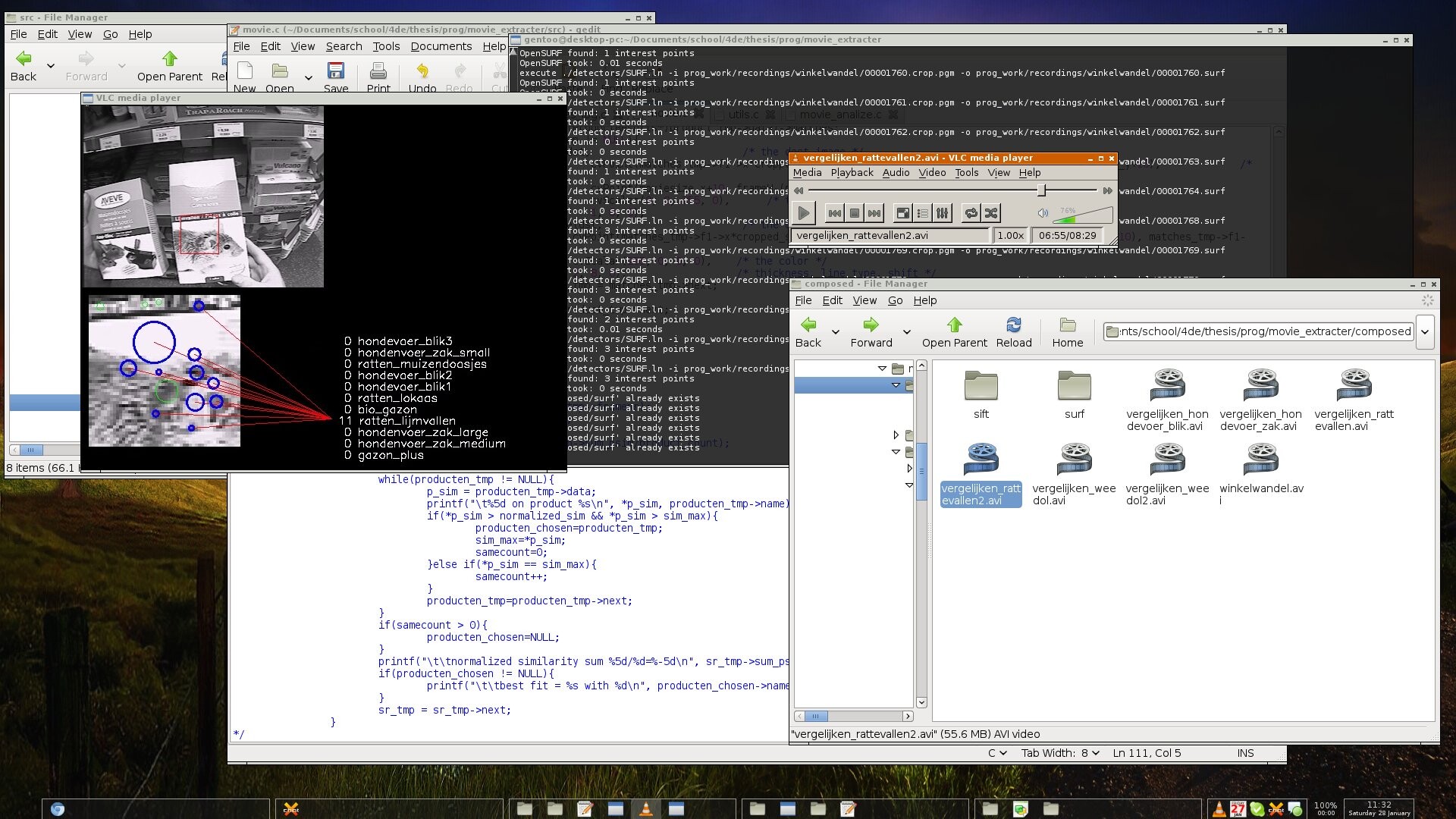Open Documents menu in gedit
1456x819 pixels.
point(441,46)
